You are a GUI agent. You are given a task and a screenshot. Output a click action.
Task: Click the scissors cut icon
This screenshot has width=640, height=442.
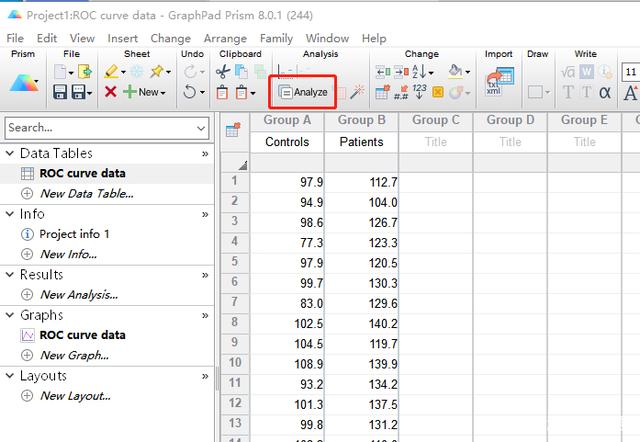tap(223, 72)
